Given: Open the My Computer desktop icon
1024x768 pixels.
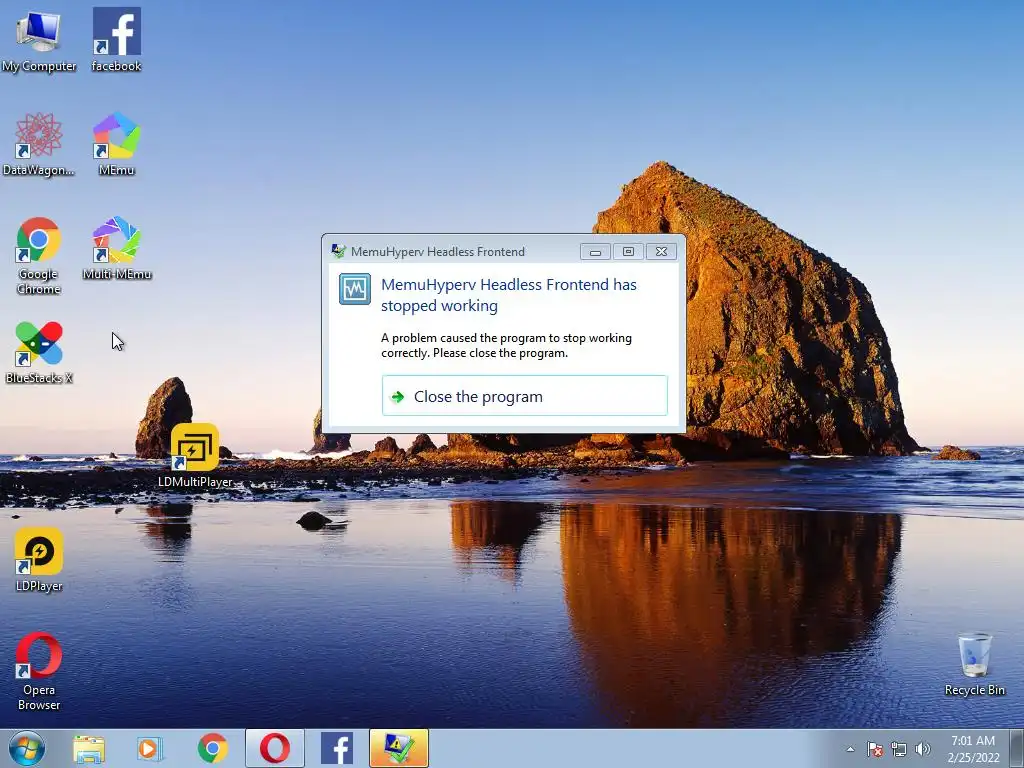Looking at the screenshot, I should click(39, 40).
